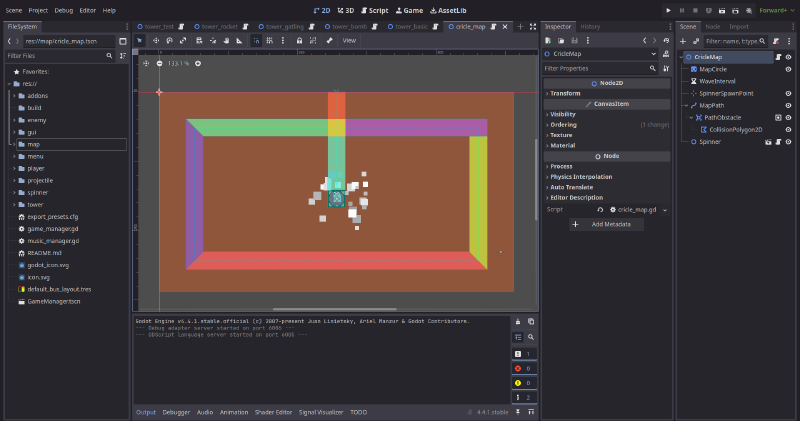
Task: Click the Filter Files search field
Action: pyautogui.click(x=60, y=56)
